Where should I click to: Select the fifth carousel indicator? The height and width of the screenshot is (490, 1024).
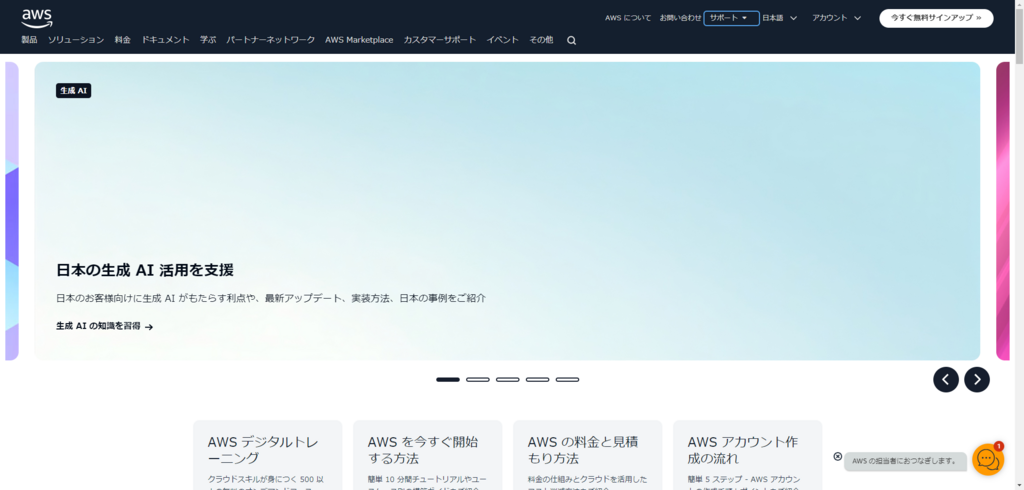[x=568, y=380]
